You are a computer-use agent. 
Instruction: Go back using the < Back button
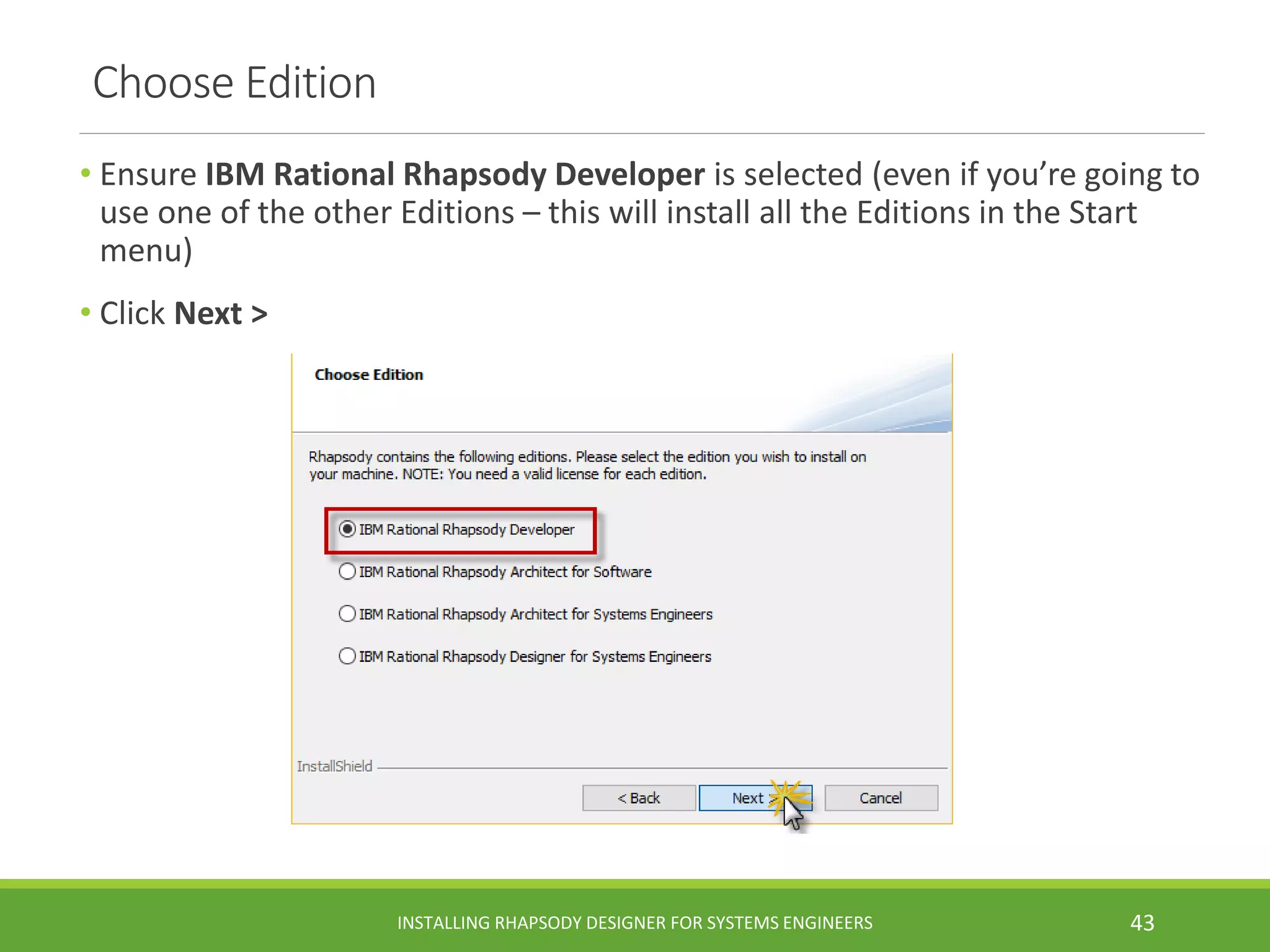[639, 798]
